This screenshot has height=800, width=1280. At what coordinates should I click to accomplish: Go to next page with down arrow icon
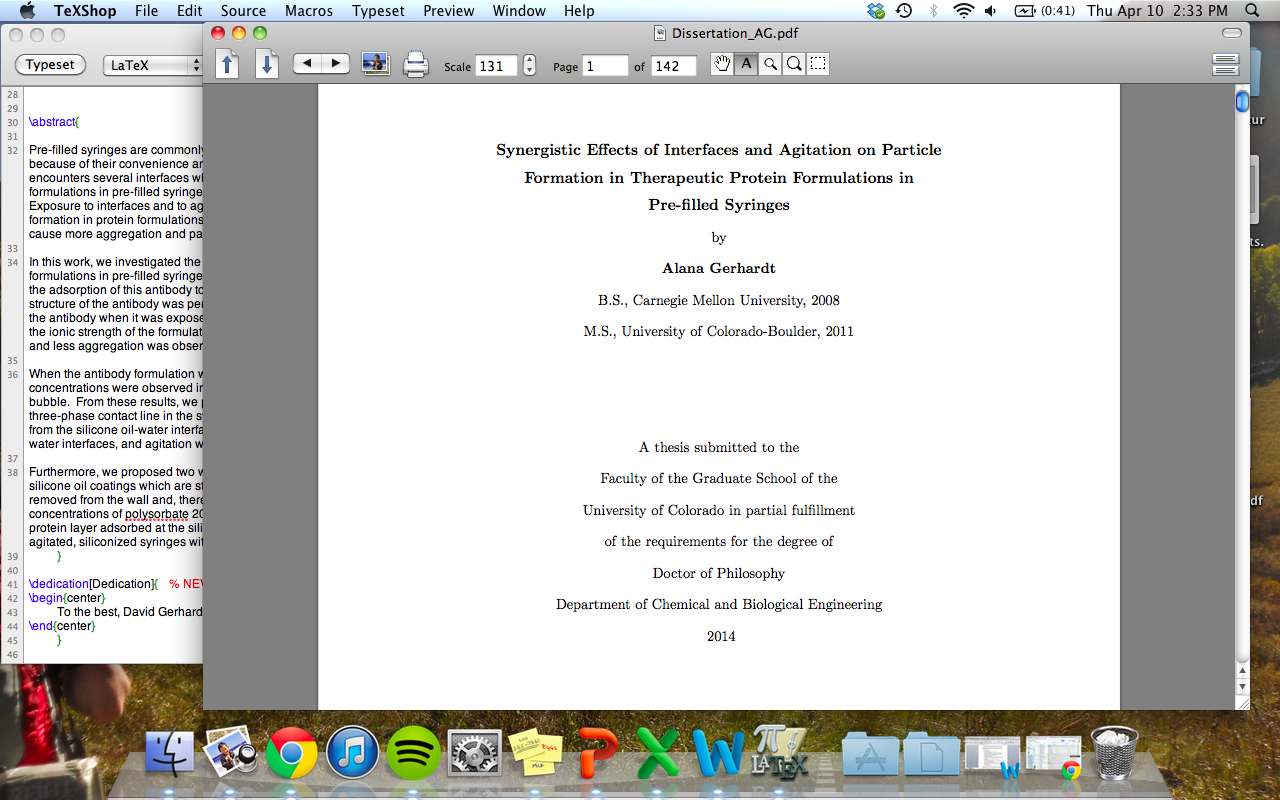[267, 65]
